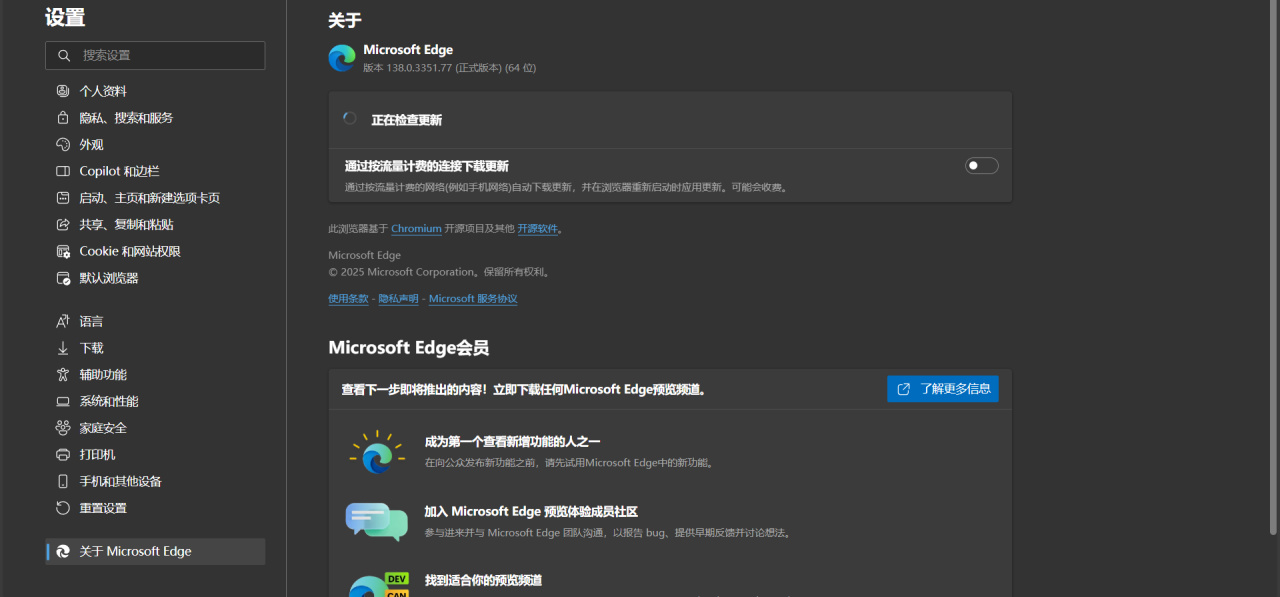Click the share icon beside 共享、复制和粘贴
The width and height of the screenshot is (1280, 597).
[63, 225]
